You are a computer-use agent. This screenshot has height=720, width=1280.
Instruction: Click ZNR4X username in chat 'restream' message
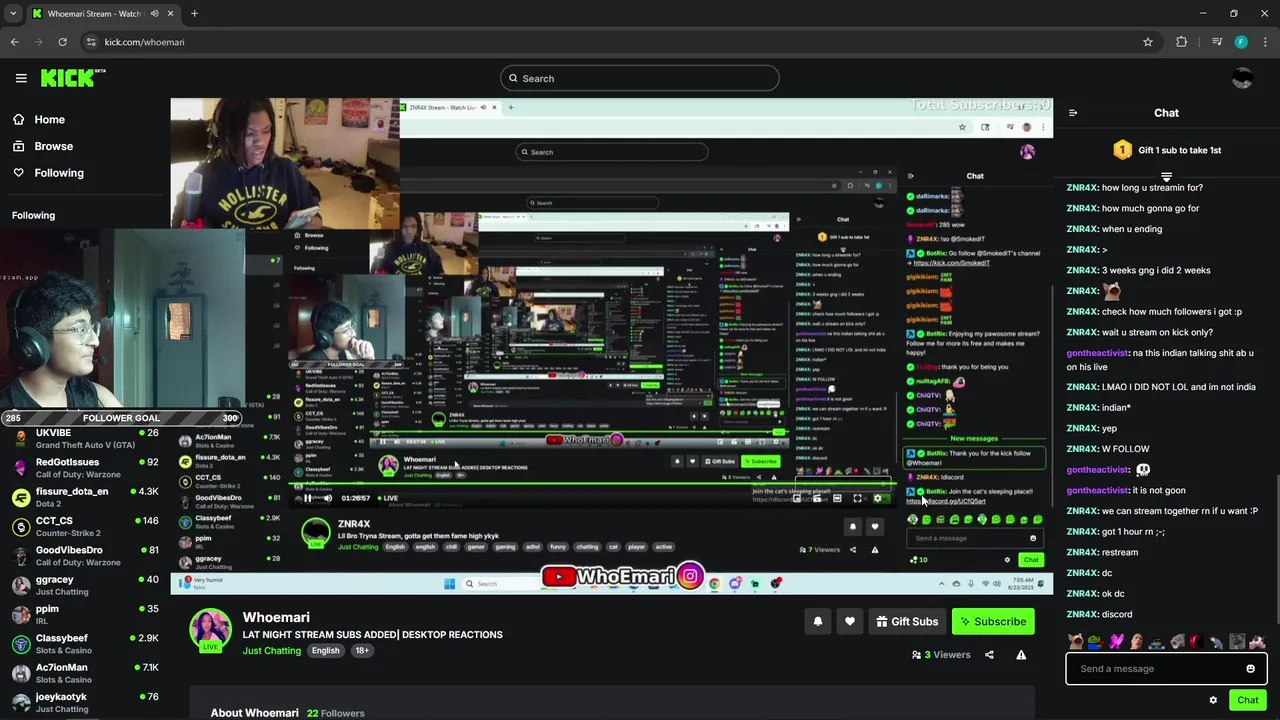click(1082, 552)
